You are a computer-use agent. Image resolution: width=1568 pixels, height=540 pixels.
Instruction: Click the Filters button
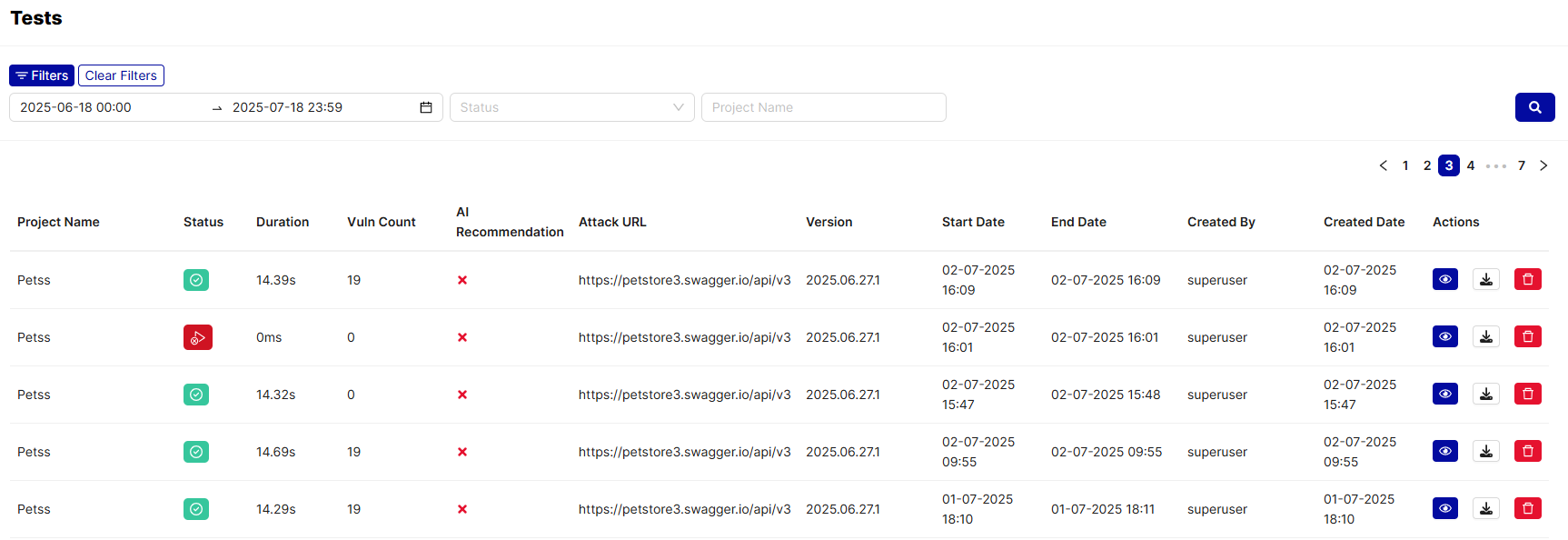[42, 75]
